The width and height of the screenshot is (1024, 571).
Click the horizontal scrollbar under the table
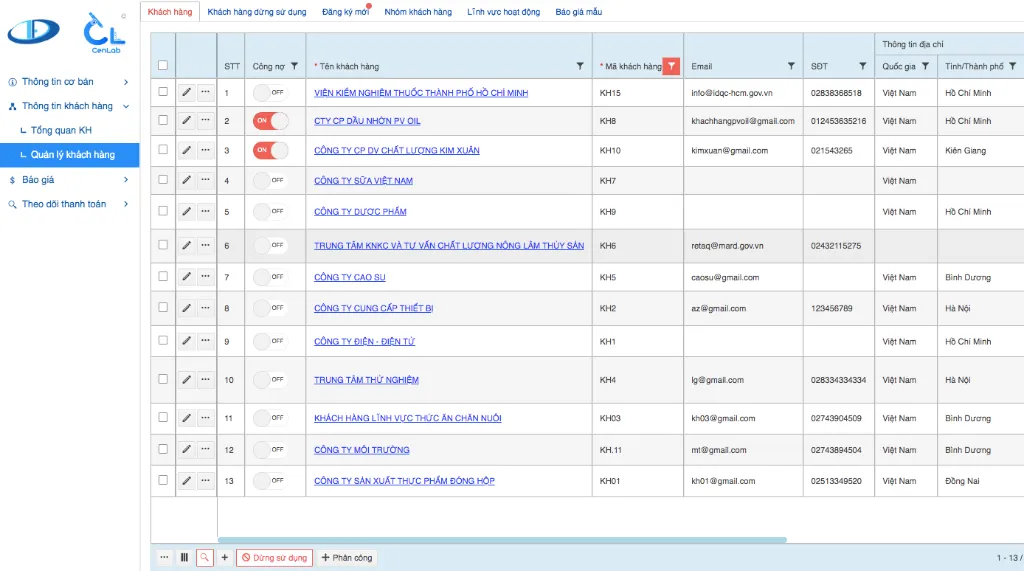pyautogui.click(x=502, y=540)
